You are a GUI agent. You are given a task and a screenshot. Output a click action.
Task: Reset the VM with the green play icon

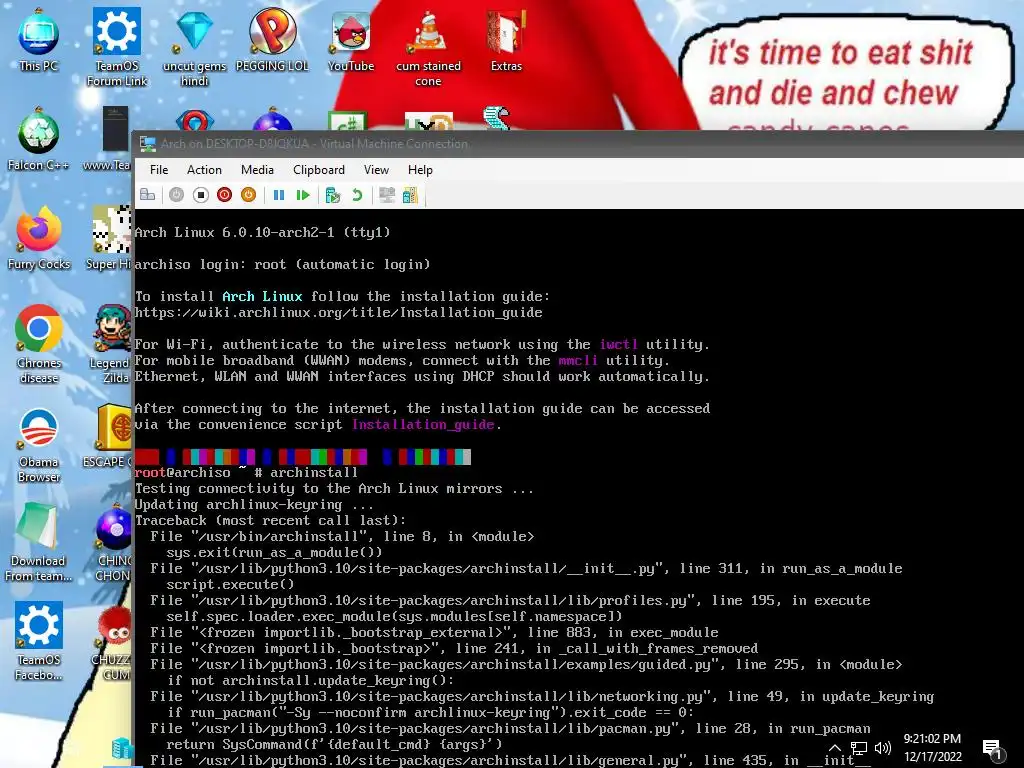pyautogui.click(x=302, y=195)
